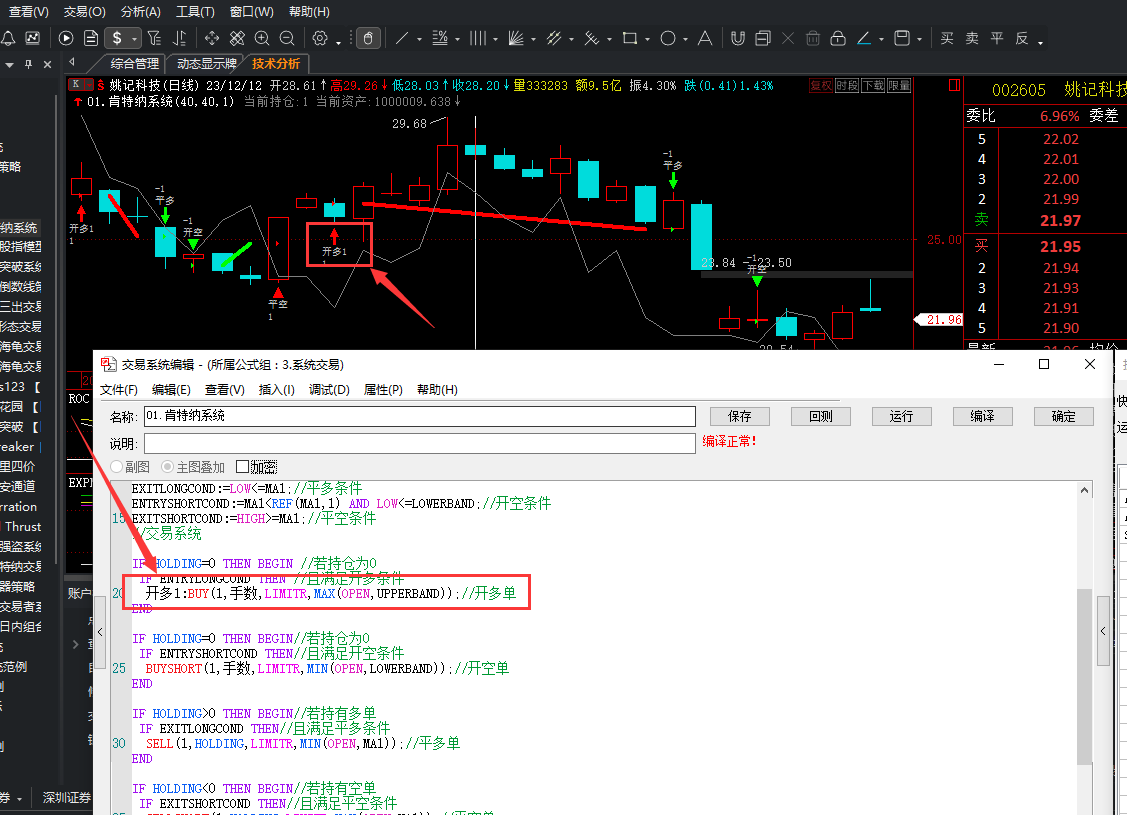Click the dollar sign trading icon
1127x815 pixels.
[117, 38]
